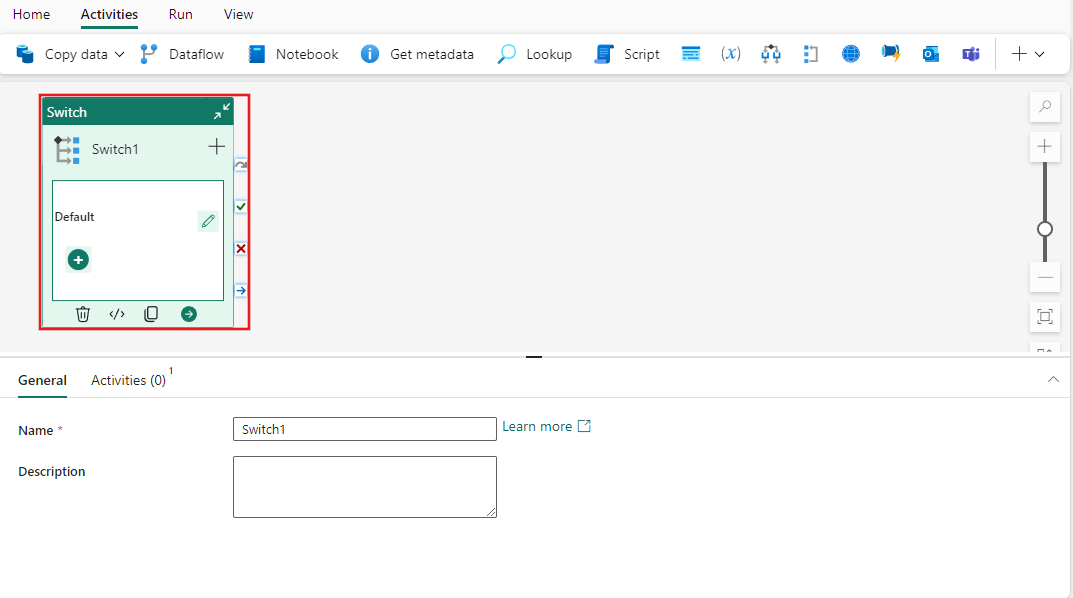
Task: Click the Learn more link
Action: click(x=539, y=426)
